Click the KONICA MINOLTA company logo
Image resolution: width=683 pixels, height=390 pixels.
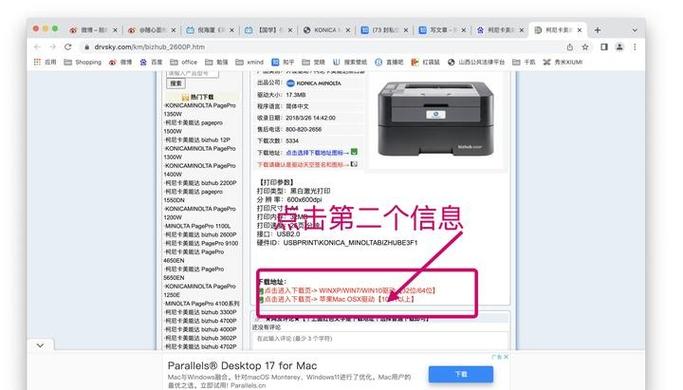[314, 83]
